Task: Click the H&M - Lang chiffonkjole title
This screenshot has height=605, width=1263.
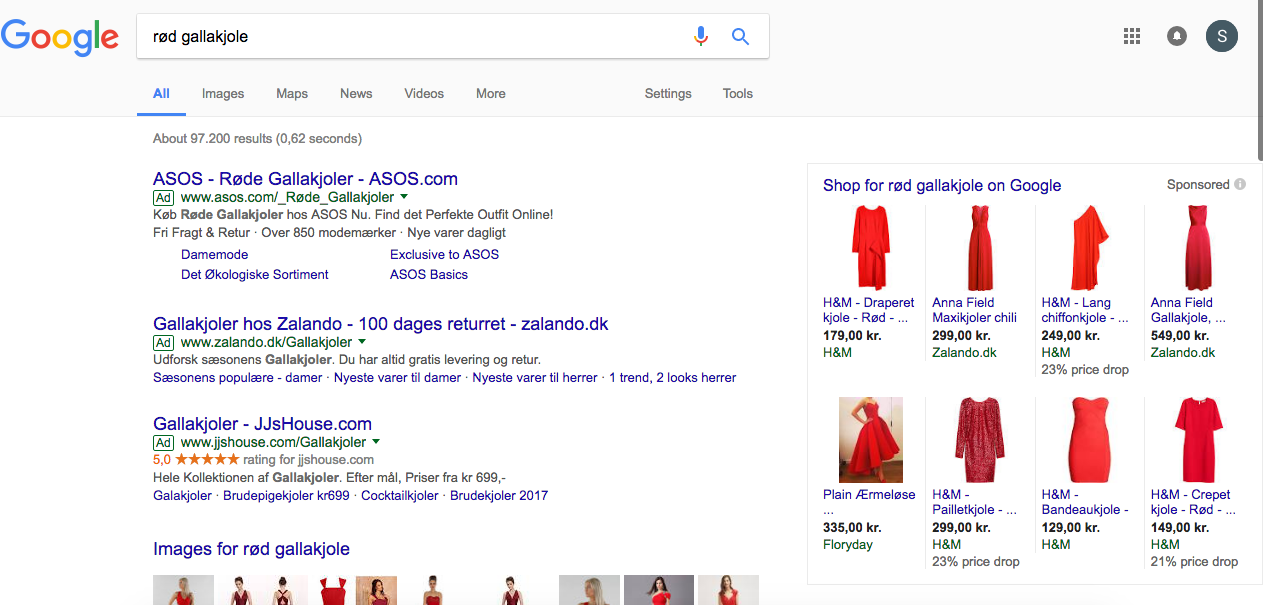Action: click(1085, 310)
